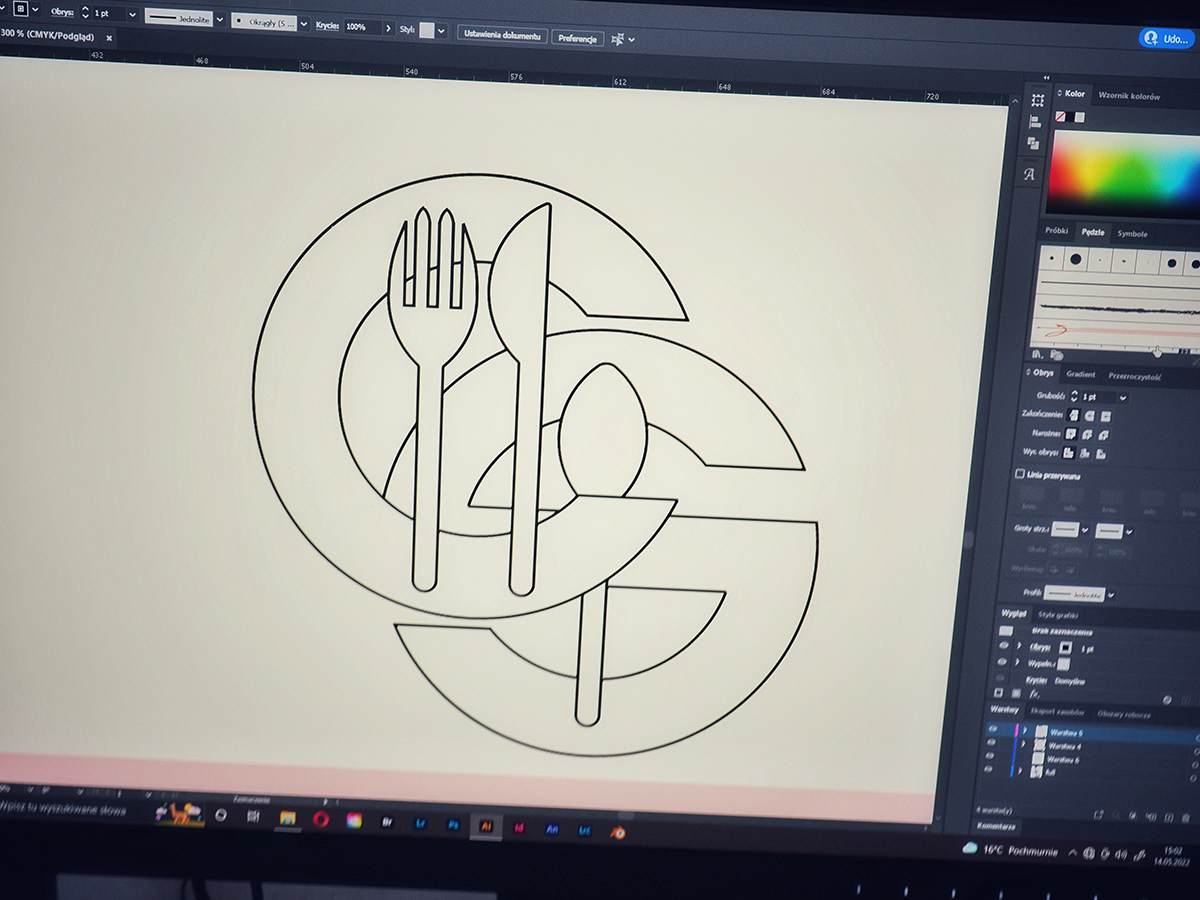1200x900 pixels.
Task: Open the Przezroczystość tab
Action: 1134,377
